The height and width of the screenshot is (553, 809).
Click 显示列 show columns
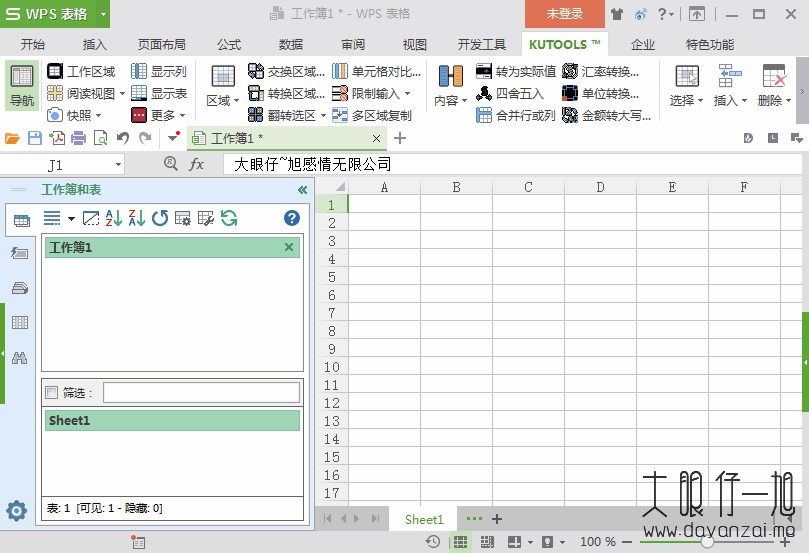pyautogui.click(x=159, y=71)
